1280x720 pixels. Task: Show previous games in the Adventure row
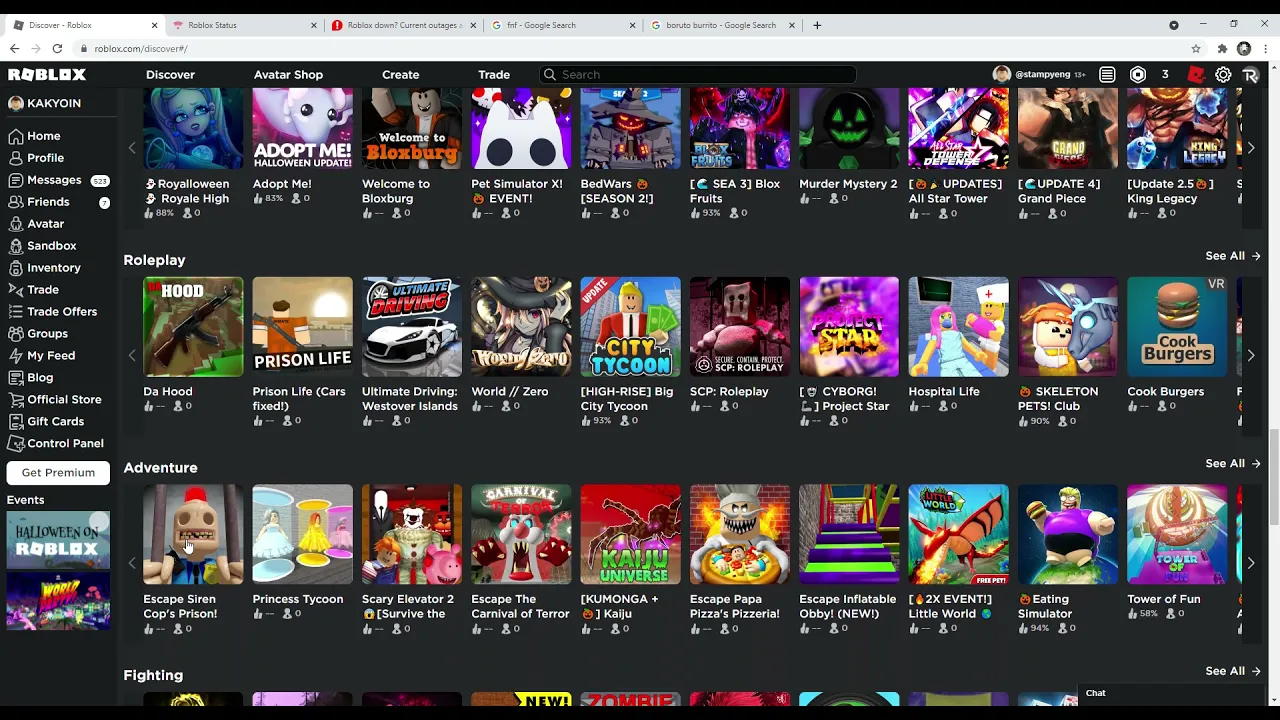point(131,563)
